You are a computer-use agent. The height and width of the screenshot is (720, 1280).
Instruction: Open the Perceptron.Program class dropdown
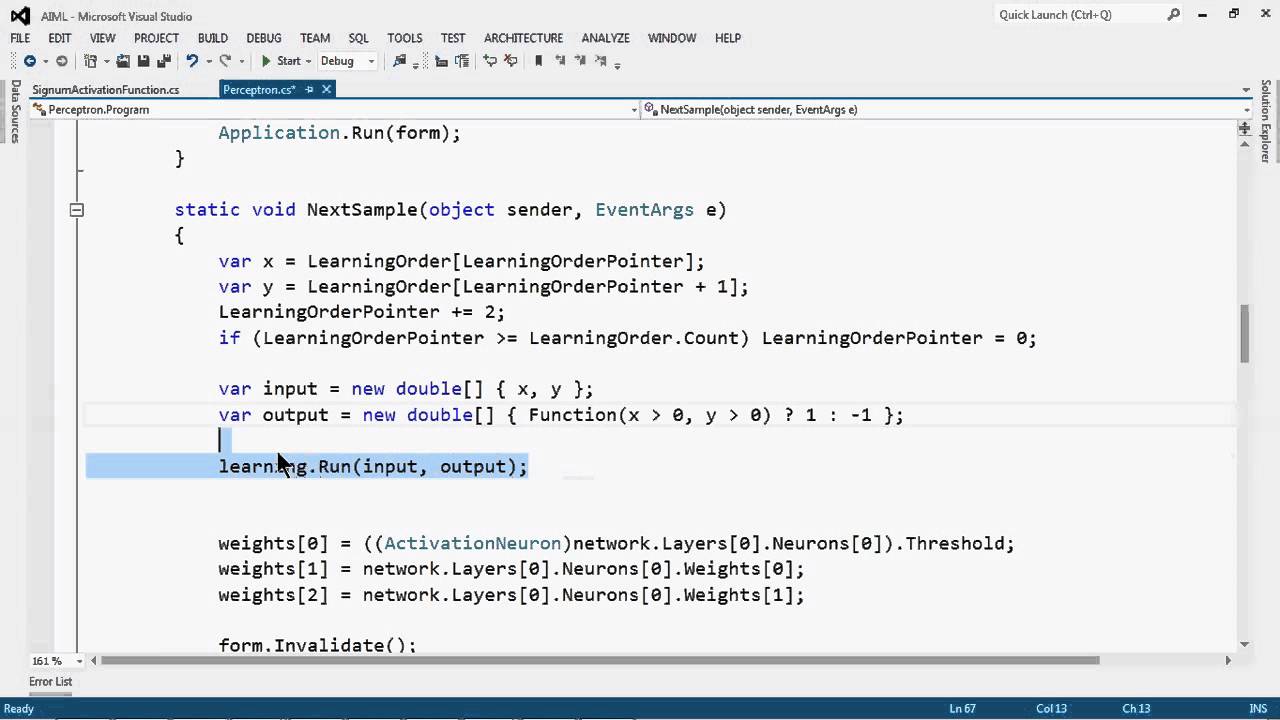tap(336, 109)
